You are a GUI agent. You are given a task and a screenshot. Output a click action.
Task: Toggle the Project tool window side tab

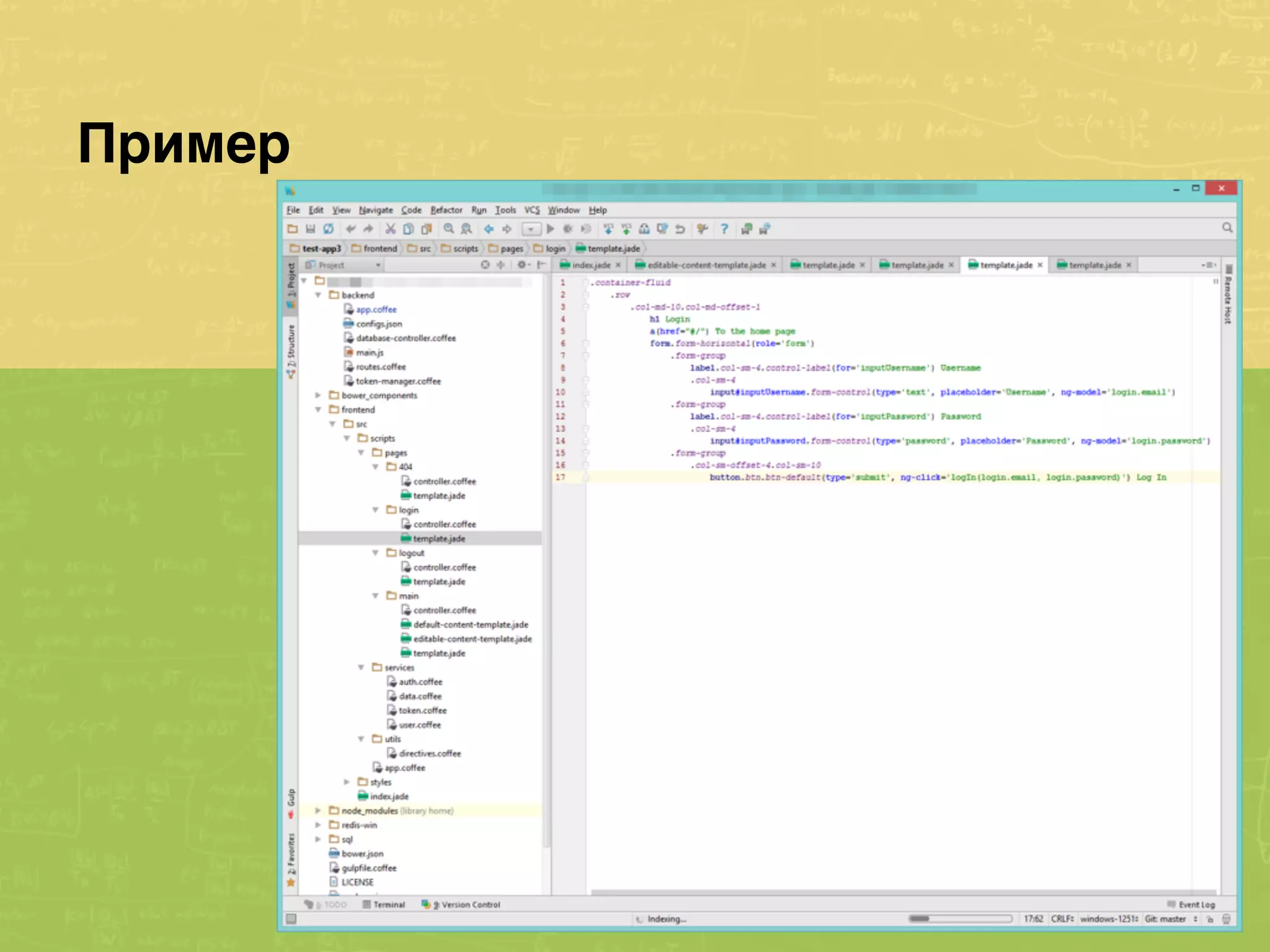(291, 286)
